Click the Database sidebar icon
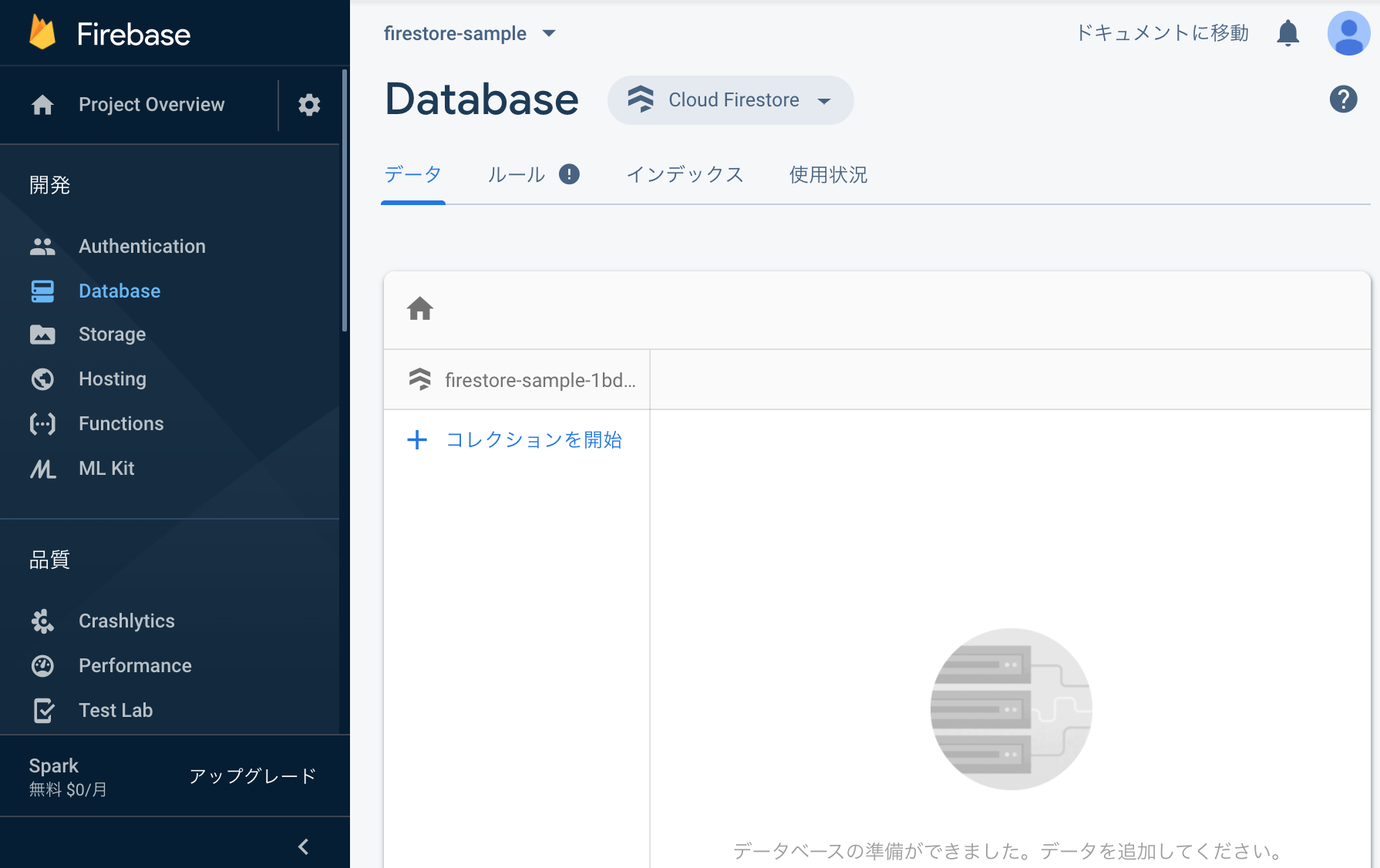This screenshot has width=1380, height=868. (42, 291)
